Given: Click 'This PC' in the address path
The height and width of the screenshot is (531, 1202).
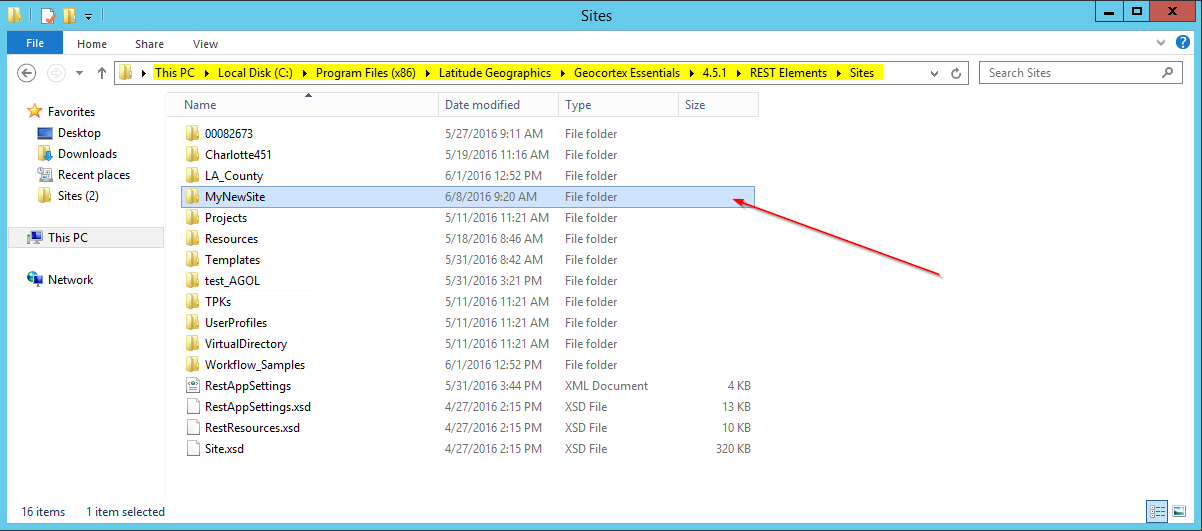Looking at the screenshot, I should 174,73.
